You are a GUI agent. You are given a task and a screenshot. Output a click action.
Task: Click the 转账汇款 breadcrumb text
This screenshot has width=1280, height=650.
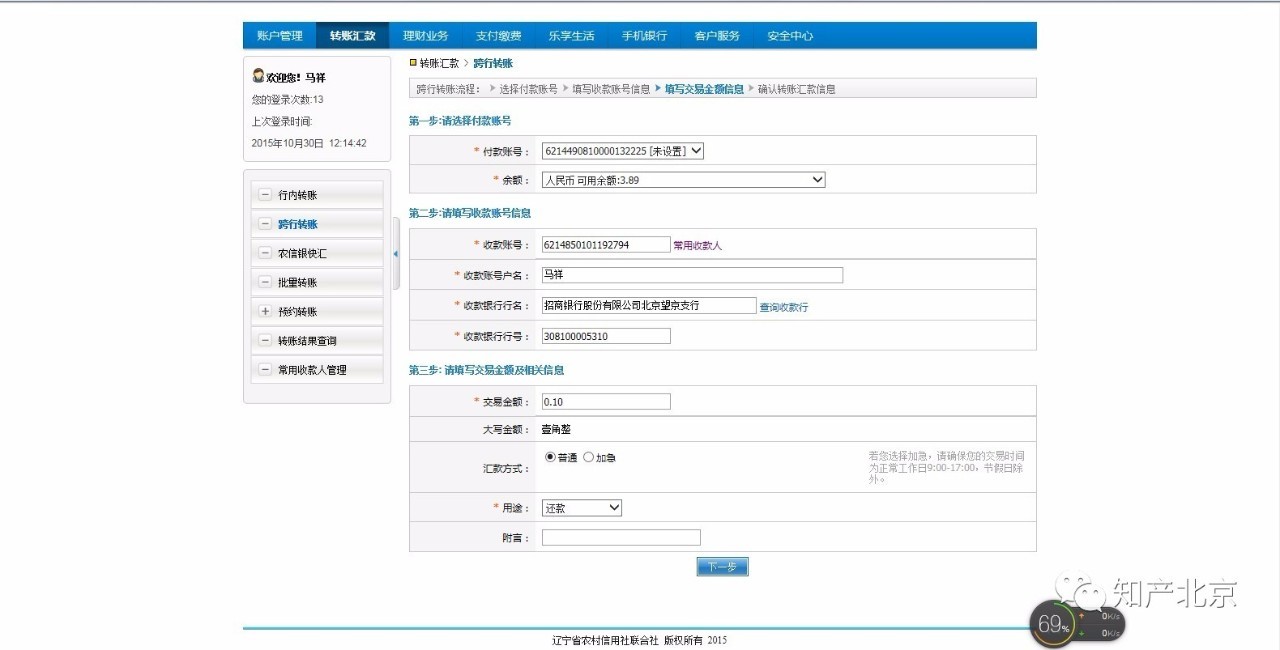click(439, 63)
